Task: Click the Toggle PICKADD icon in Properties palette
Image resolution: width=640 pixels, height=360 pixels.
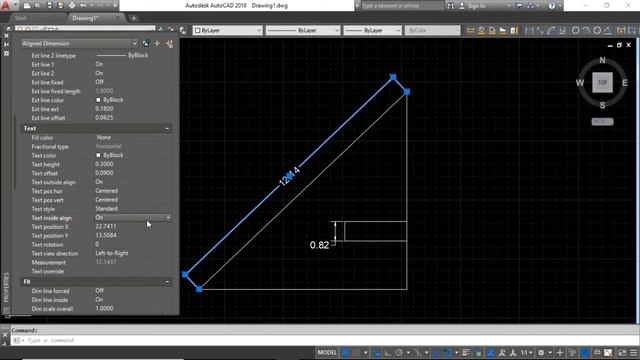Action: (x=146, y=43)
